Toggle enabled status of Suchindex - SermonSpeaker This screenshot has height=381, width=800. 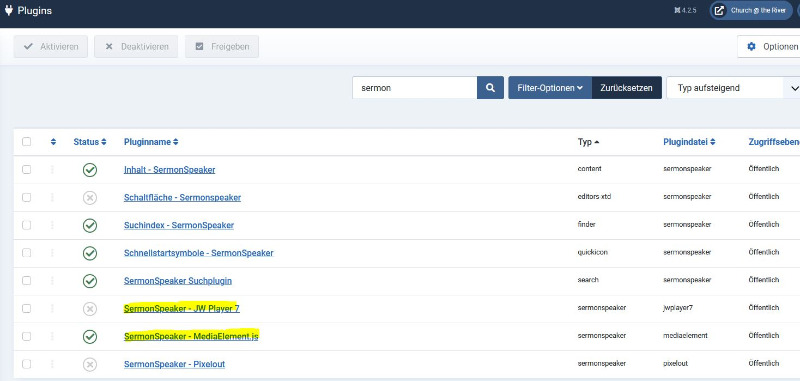tap(90, 225)
